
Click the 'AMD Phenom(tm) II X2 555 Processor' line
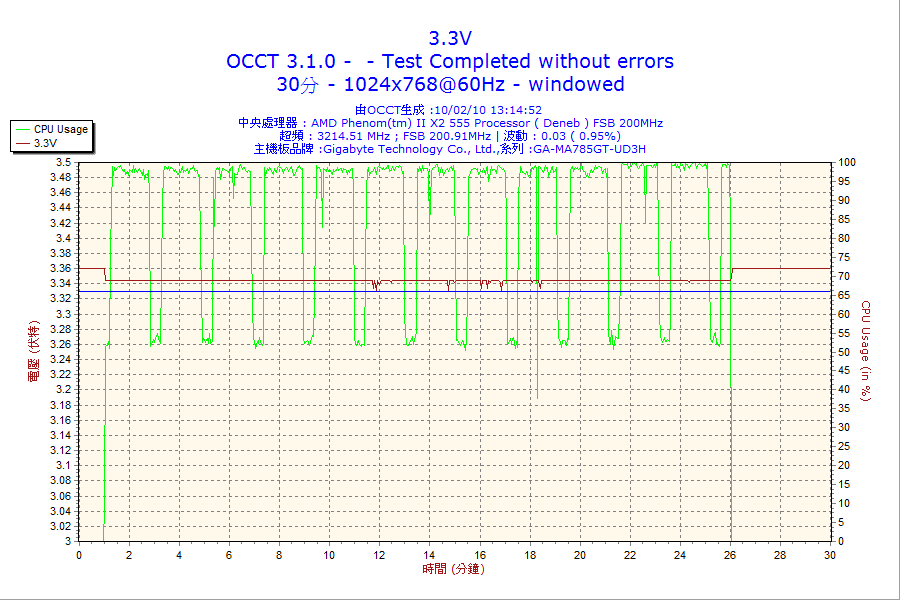(x=420, y=123)
